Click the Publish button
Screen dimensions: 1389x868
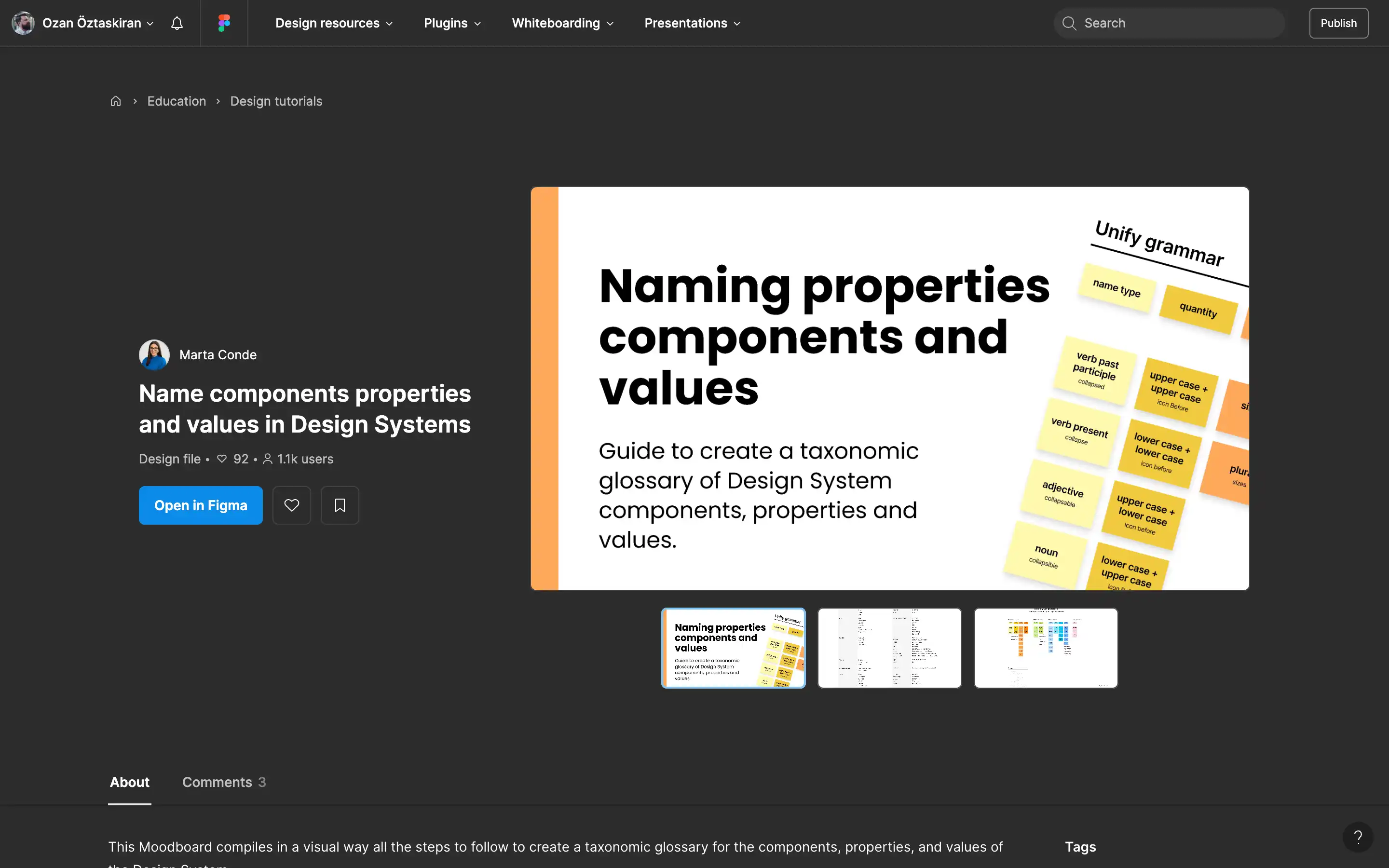pos(1338,23)
